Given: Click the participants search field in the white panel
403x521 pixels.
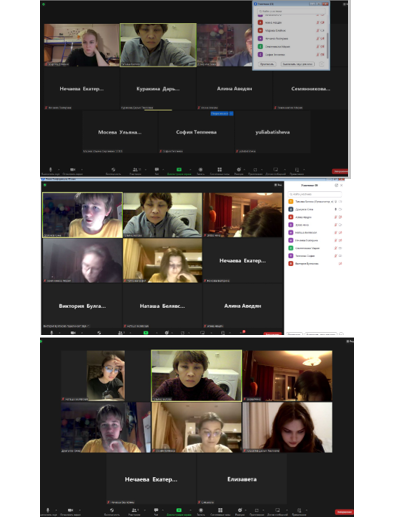Looking at the screenshot, I should (315, 194).
